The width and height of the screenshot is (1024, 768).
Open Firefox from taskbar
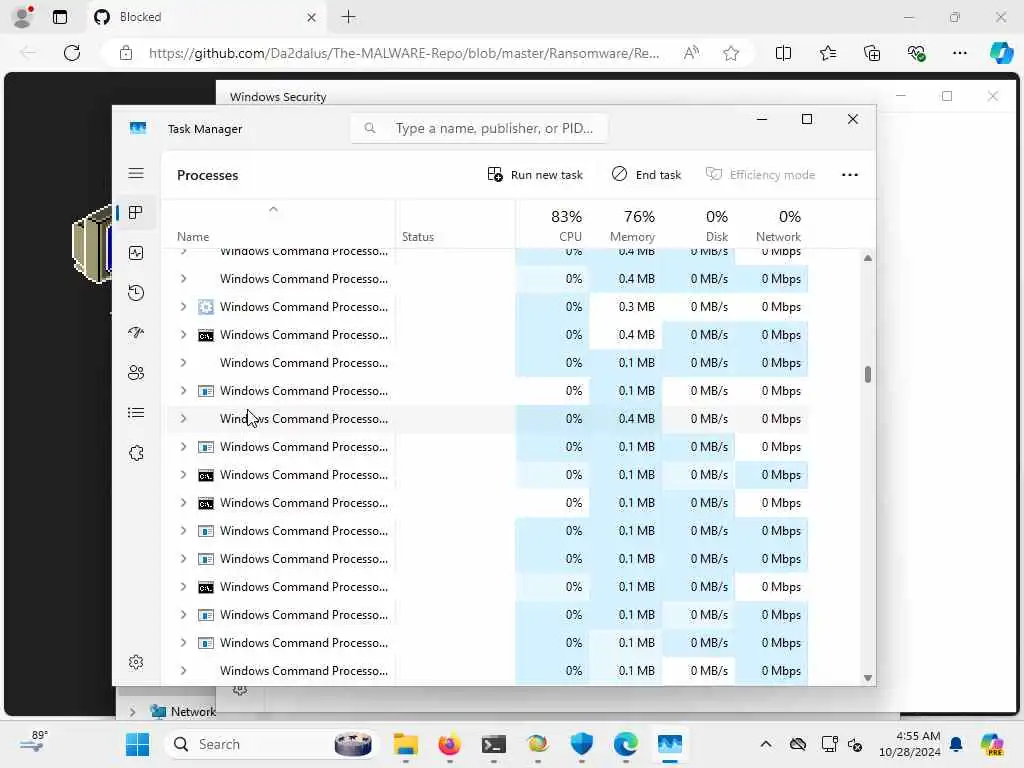(449, 744)
